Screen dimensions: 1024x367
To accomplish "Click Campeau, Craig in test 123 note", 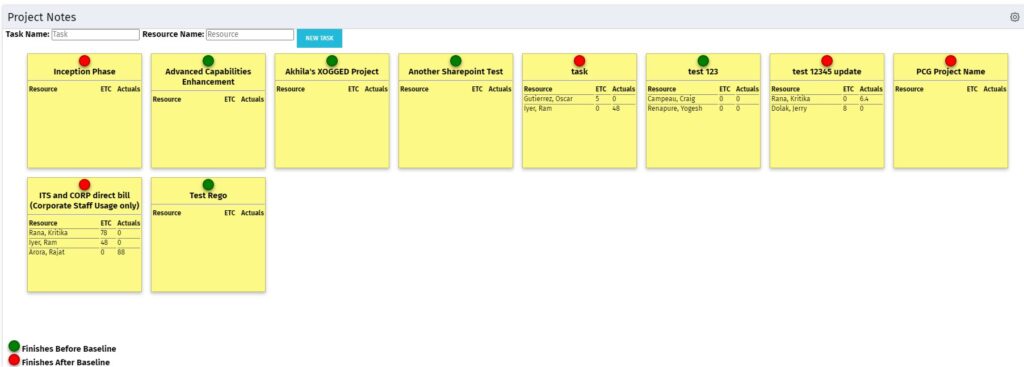I will [671, 99].
